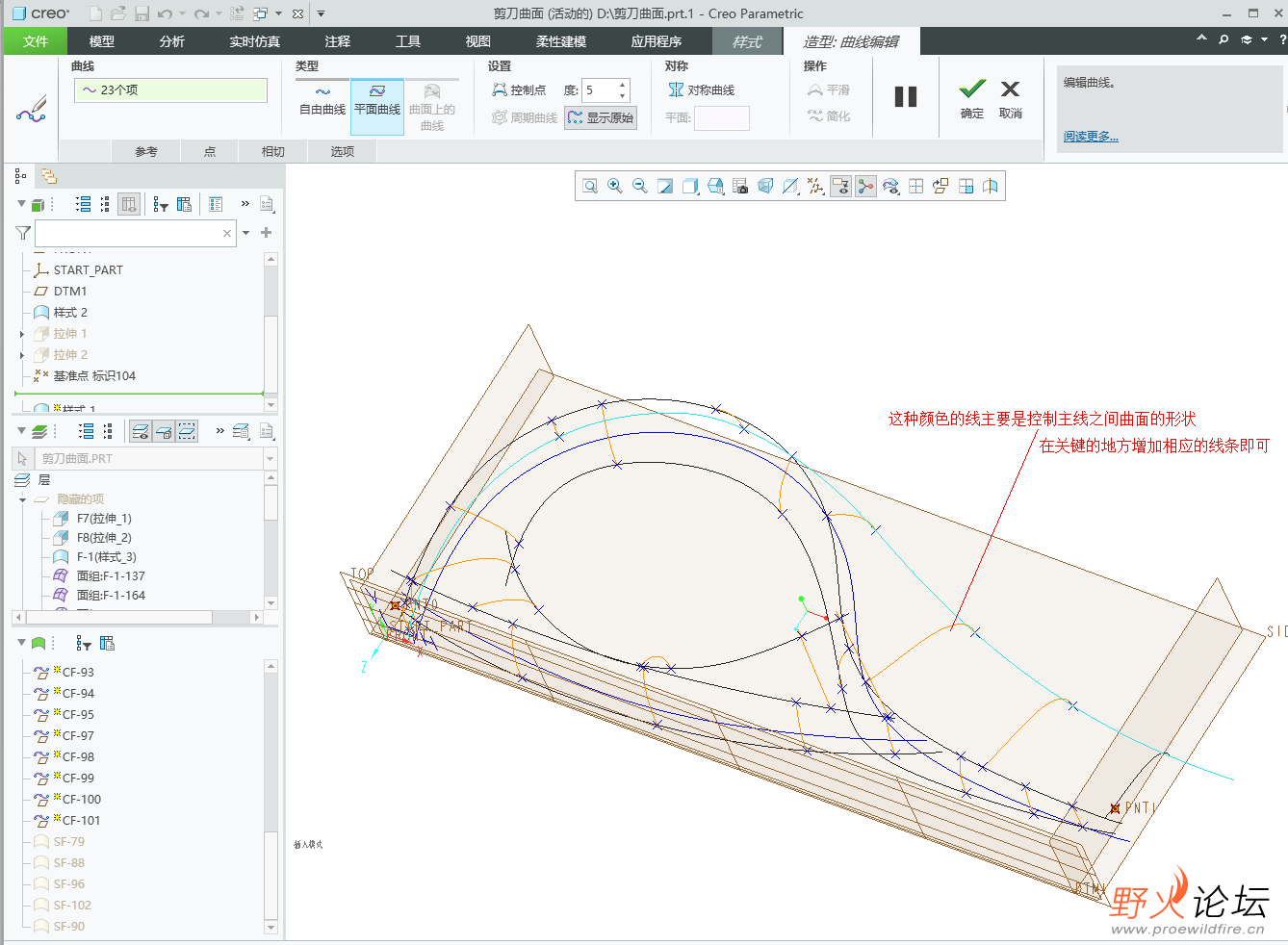Select the 自由曲线 curve type
Viewport: 1288px width, 945px height.
point(322,100)
